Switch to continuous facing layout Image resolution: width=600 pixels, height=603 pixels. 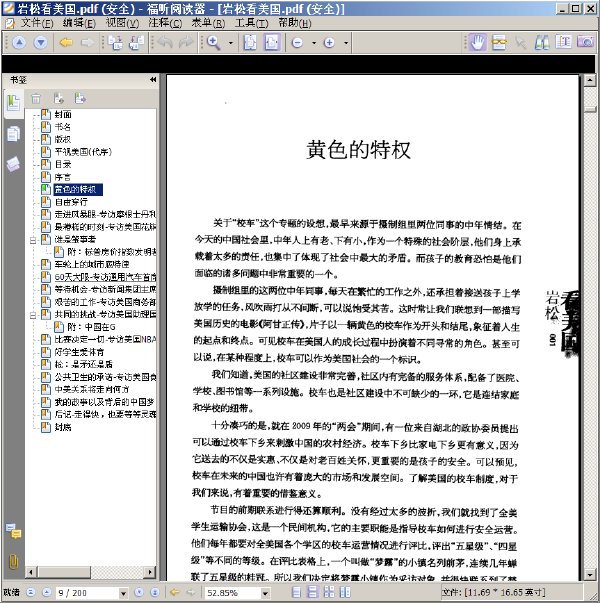(x=345, y=592)
